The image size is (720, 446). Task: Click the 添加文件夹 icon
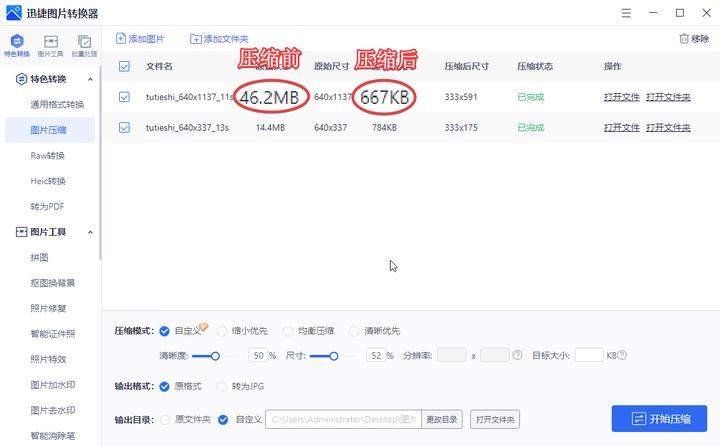pyautogui.click(x=196, y=39)
